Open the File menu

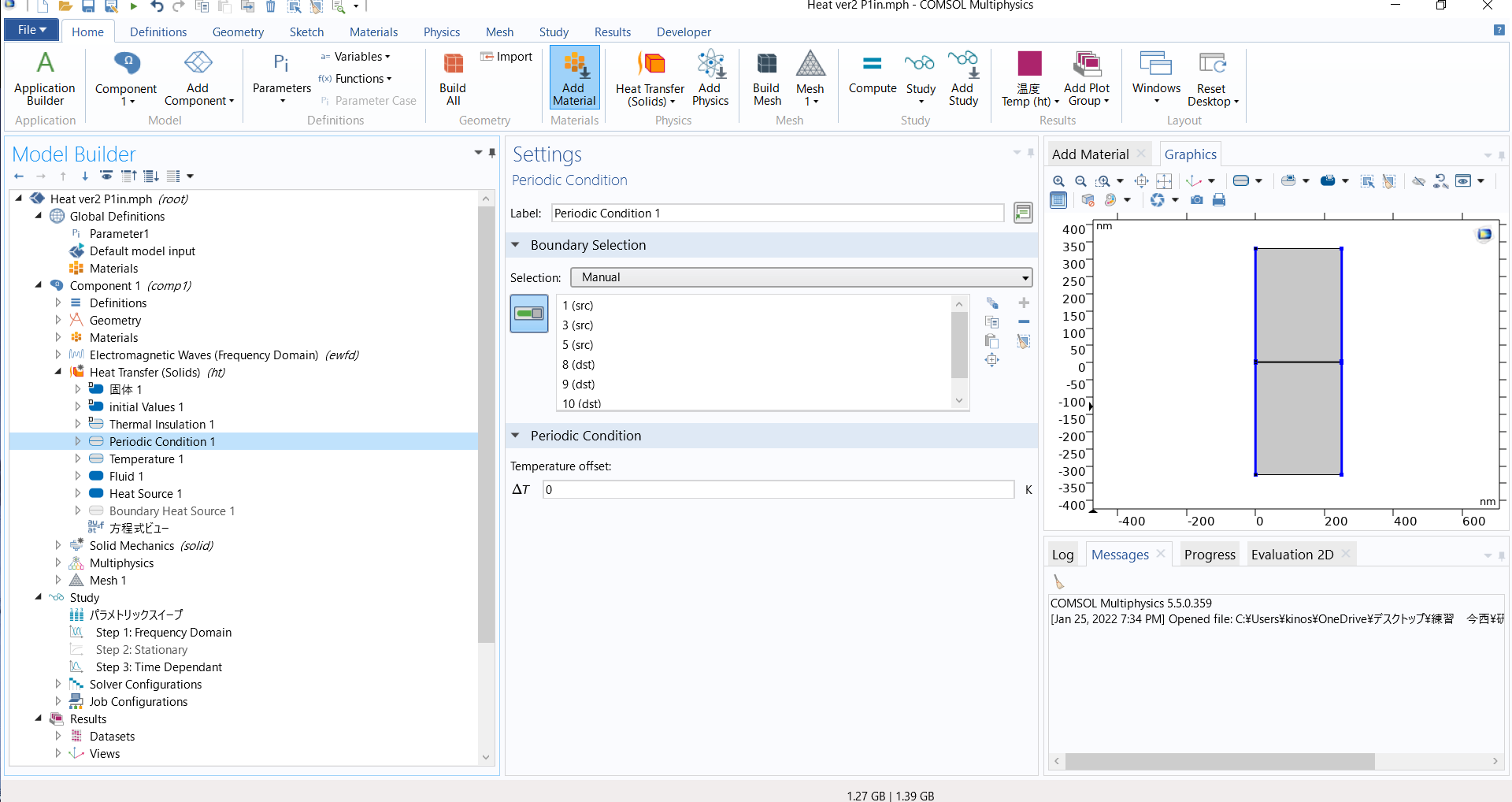pos(31,30)
